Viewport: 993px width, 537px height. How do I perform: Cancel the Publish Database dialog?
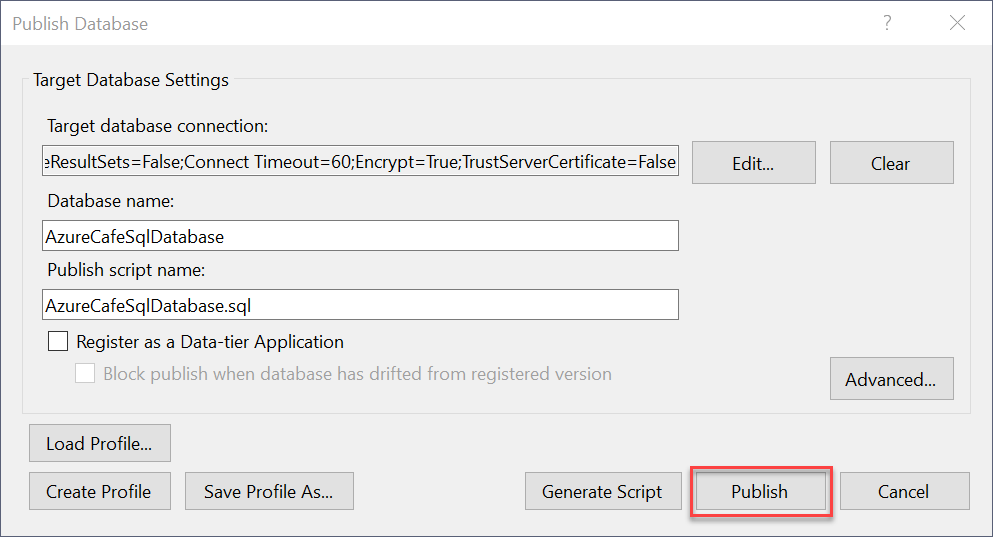coord(904,491)
